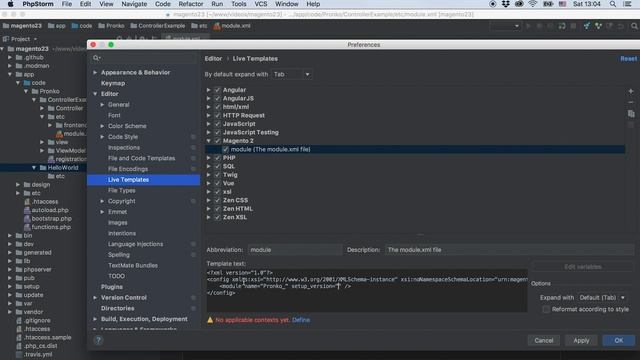Click the bootstrap.php file icon

point(27,218)
